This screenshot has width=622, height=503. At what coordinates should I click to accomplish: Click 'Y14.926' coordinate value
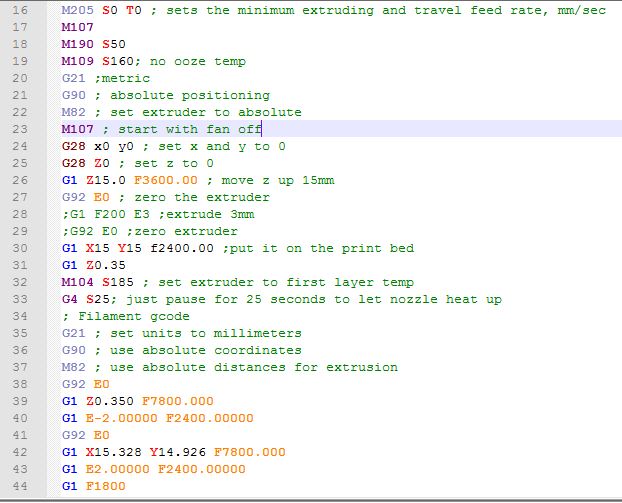pyautogui.click(x=178, y=452)
